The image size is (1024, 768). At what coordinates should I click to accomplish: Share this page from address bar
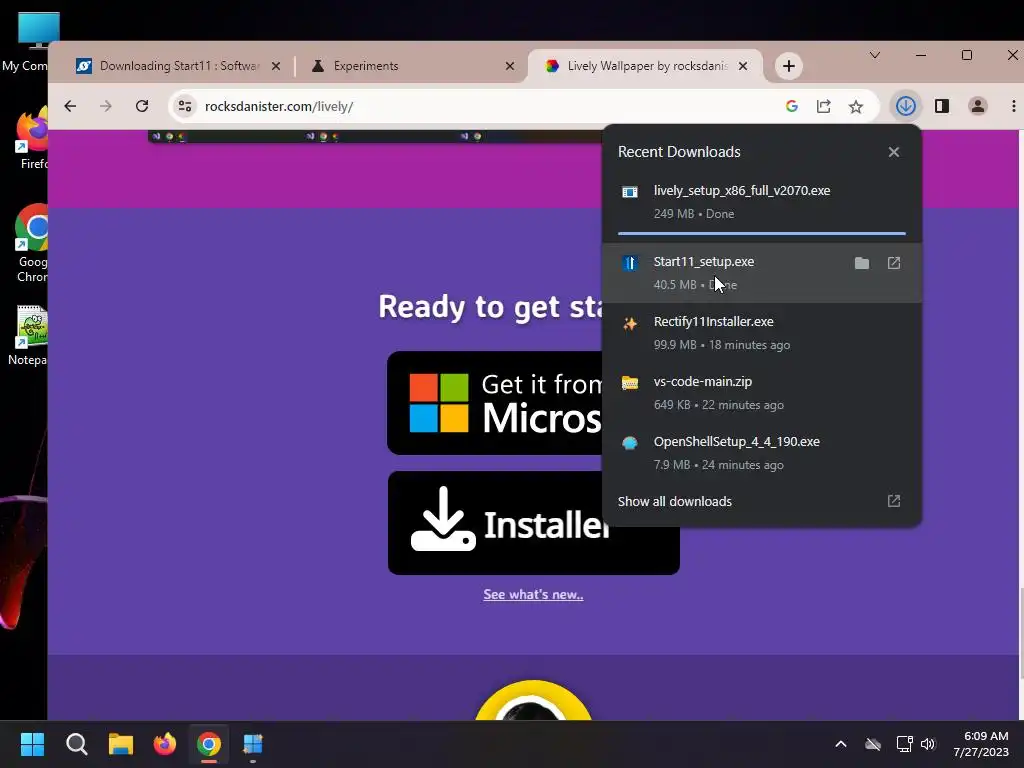point(824,106)
